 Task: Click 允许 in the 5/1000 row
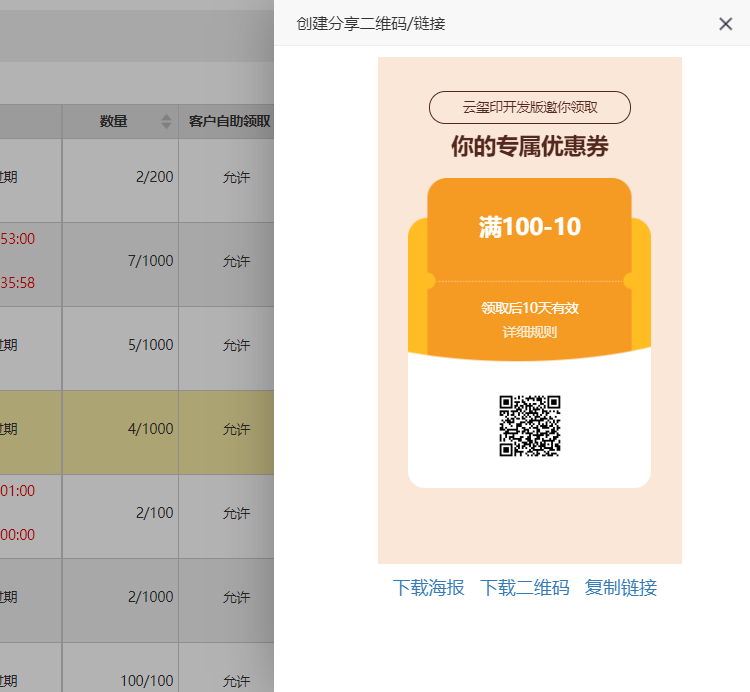tap(236, 345)
